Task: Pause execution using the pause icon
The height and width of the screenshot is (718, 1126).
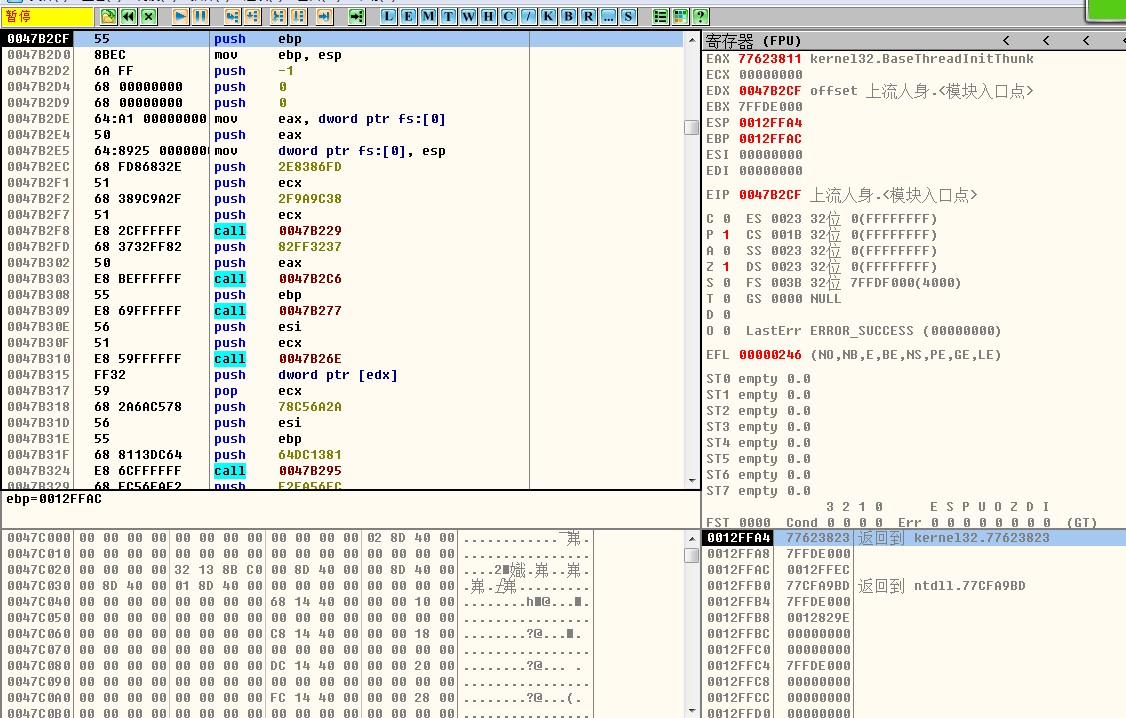Action: click(201, 16)
